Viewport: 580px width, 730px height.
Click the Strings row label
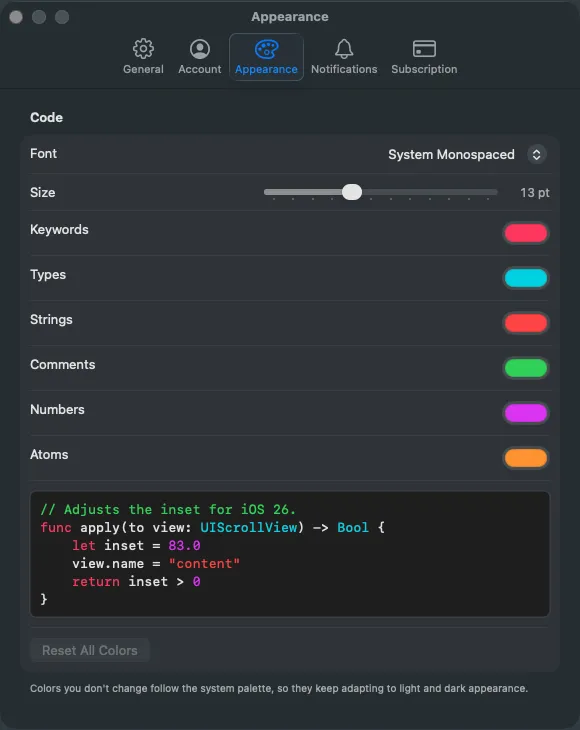pos(51,319)
